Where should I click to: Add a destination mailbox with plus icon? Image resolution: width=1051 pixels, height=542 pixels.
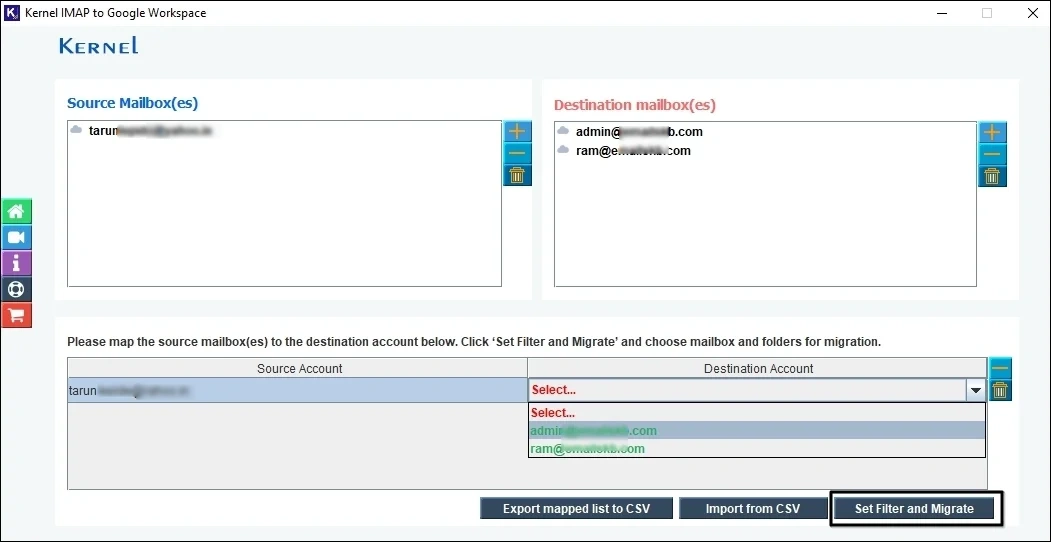(992, 133)
